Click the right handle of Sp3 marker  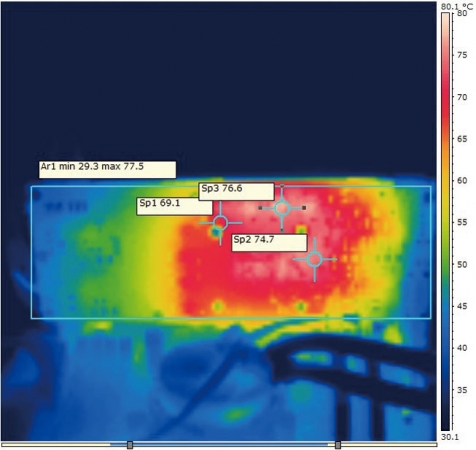coord(304,208)
